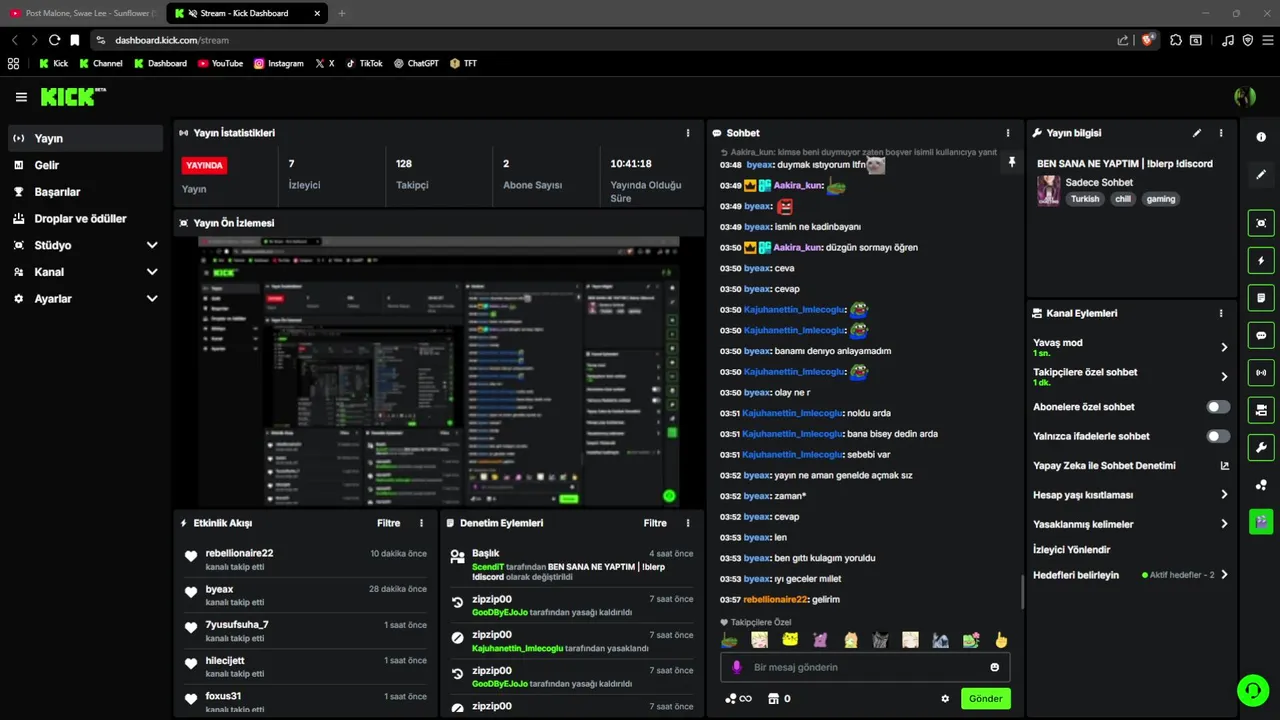Screen dimensions: 1280x720
Task: Toggle the broadcast signal icon in right toolbar
Action: [1261, 372]
